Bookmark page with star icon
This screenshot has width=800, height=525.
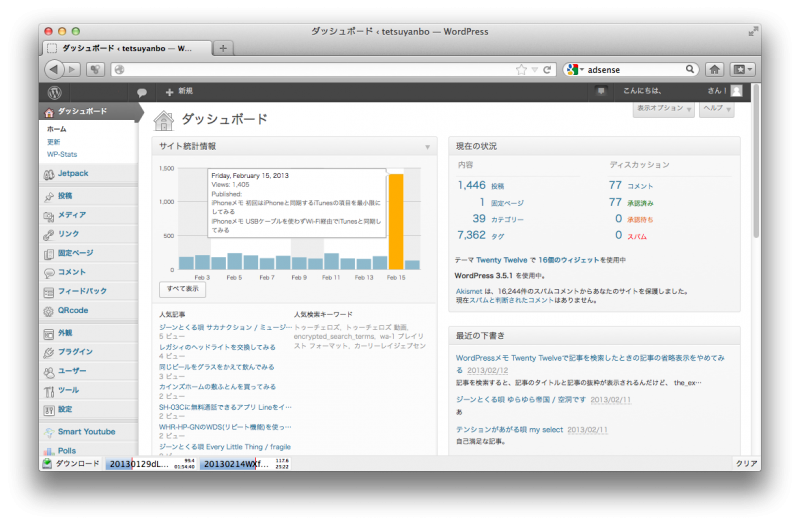pos(521,70)
